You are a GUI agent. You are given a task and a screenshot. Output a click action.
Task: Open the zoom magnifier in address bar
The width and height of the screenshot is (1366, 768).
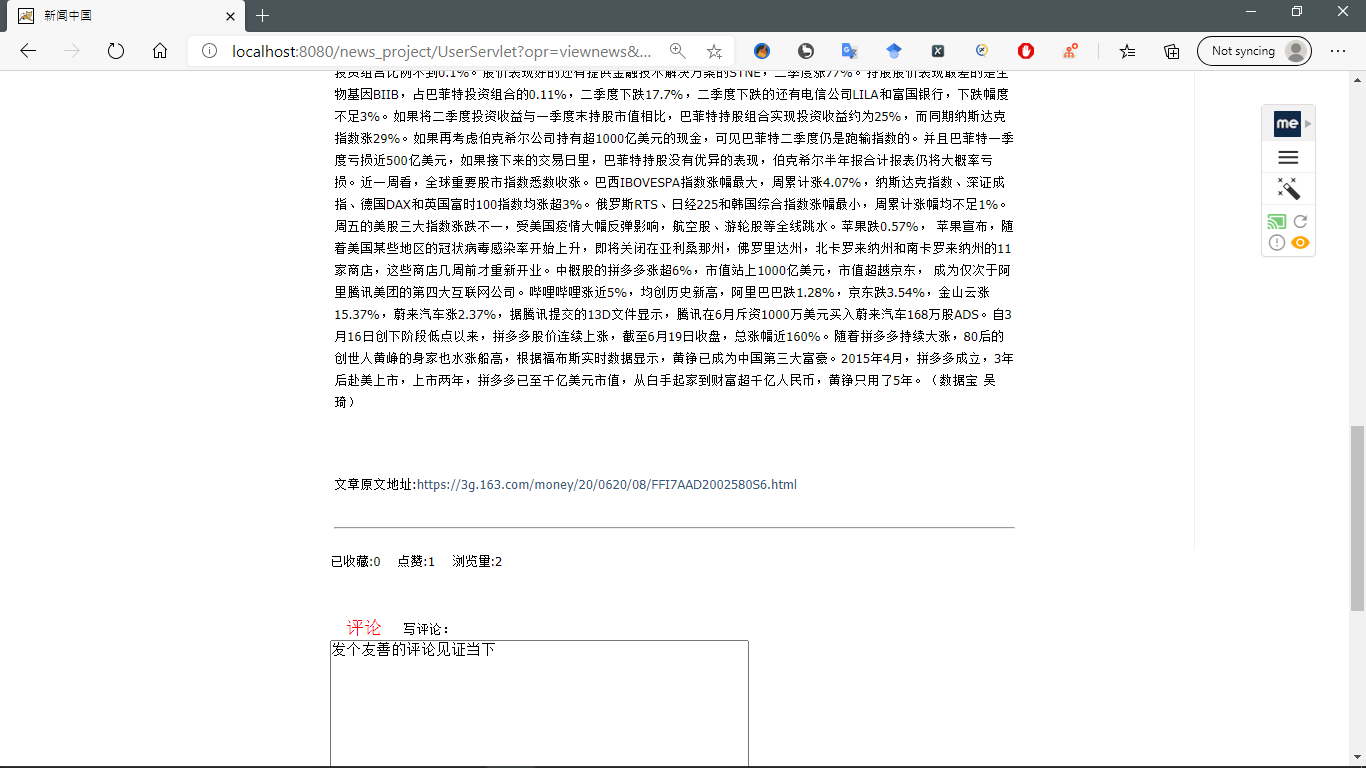[678, 51]
